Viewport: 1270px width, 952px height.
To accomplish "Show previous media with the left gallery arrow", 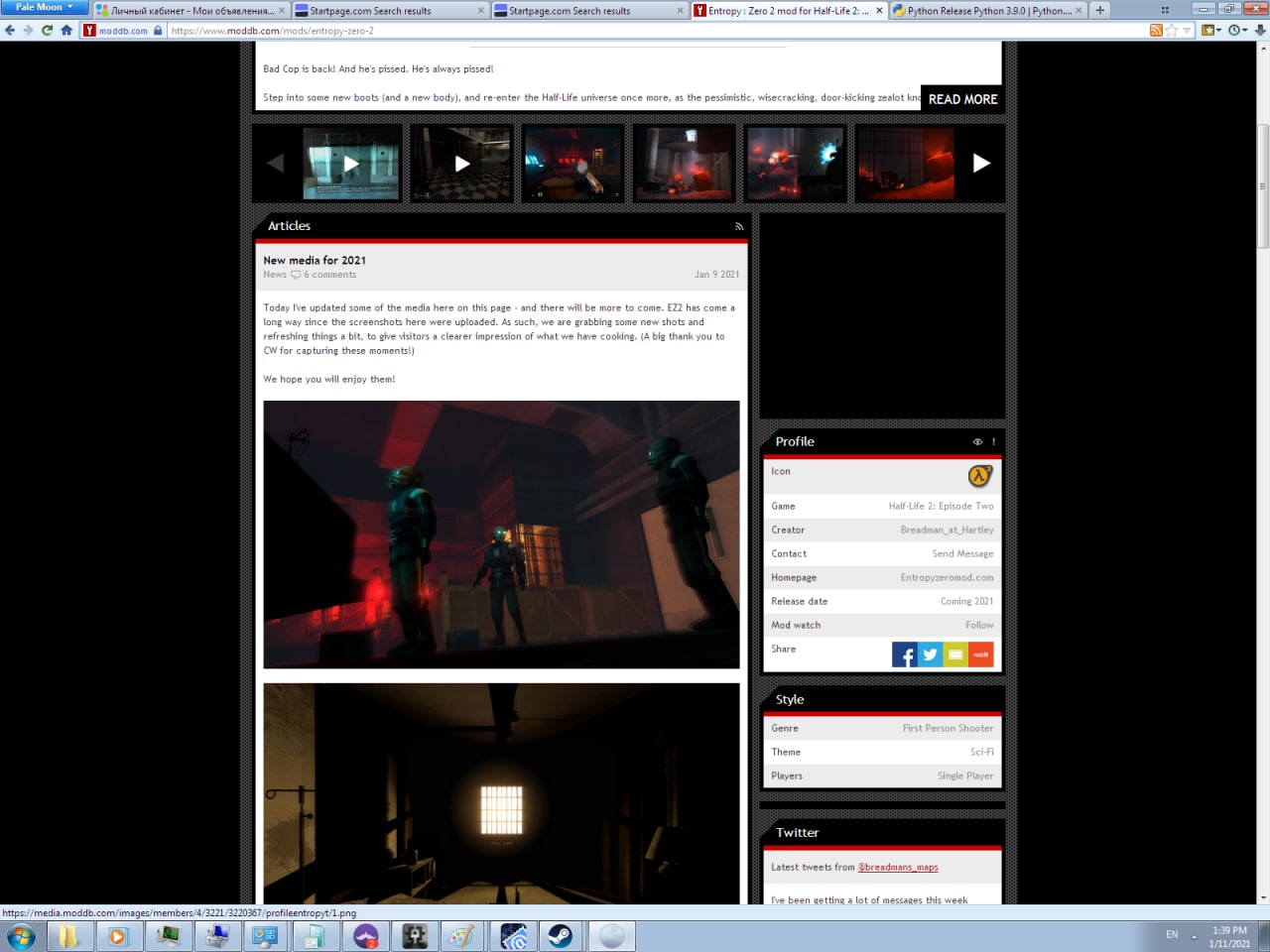I will click(276, 164).
